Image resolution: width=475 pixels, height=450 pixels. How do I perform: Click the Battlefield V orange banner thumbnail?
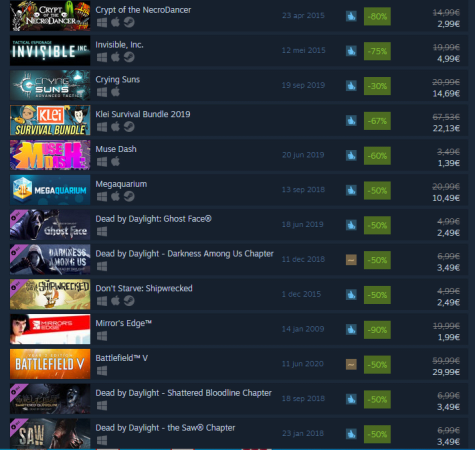point(50,364)
